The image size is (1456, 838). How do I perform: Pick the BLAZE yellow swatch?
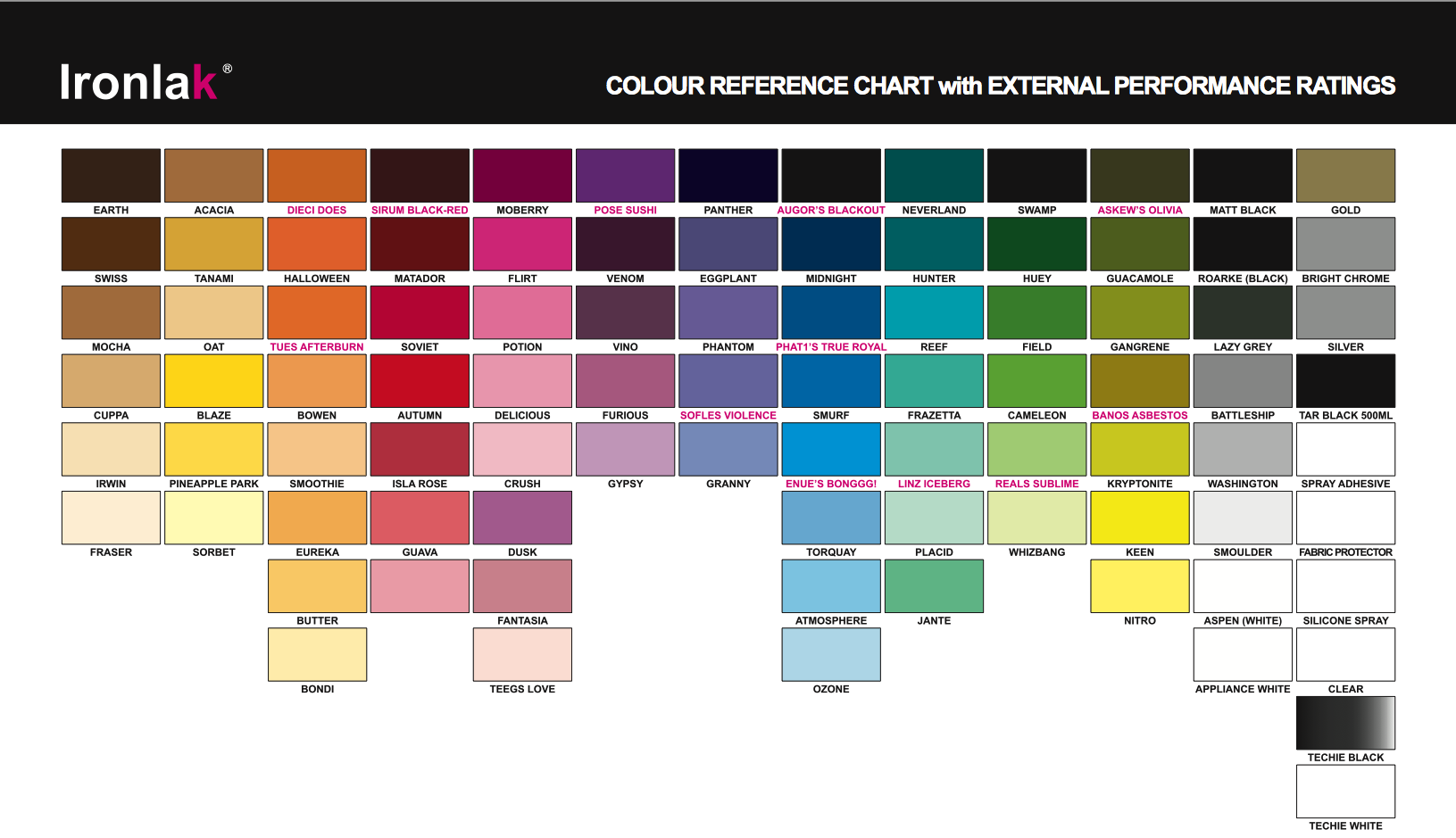(214, 381)
